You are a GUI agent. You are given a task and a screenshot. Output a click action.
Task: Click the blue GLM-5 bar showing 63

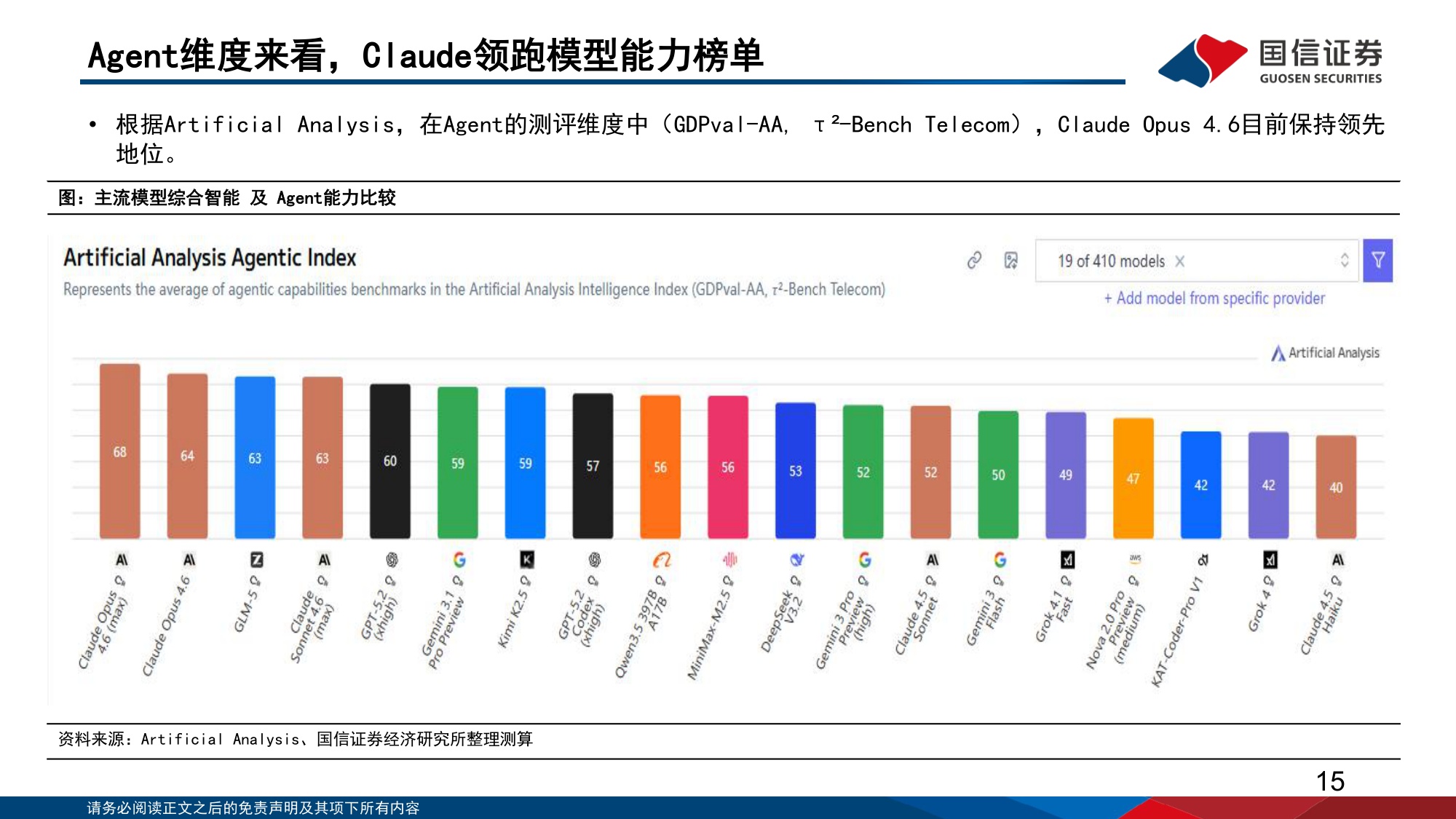click(255, 458)
